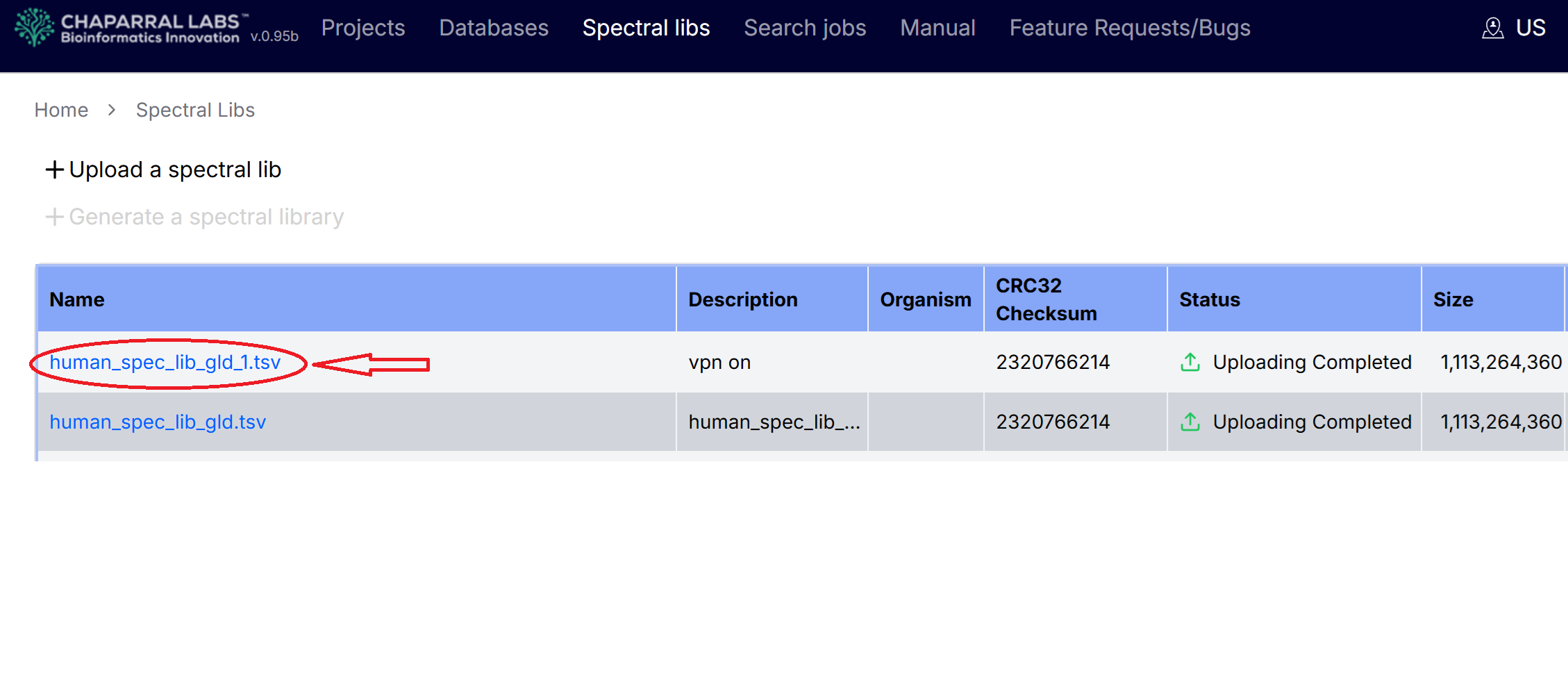Navigate to Home via the breadcrumb
Screen dimensions: 1568x685
[61, 110]
